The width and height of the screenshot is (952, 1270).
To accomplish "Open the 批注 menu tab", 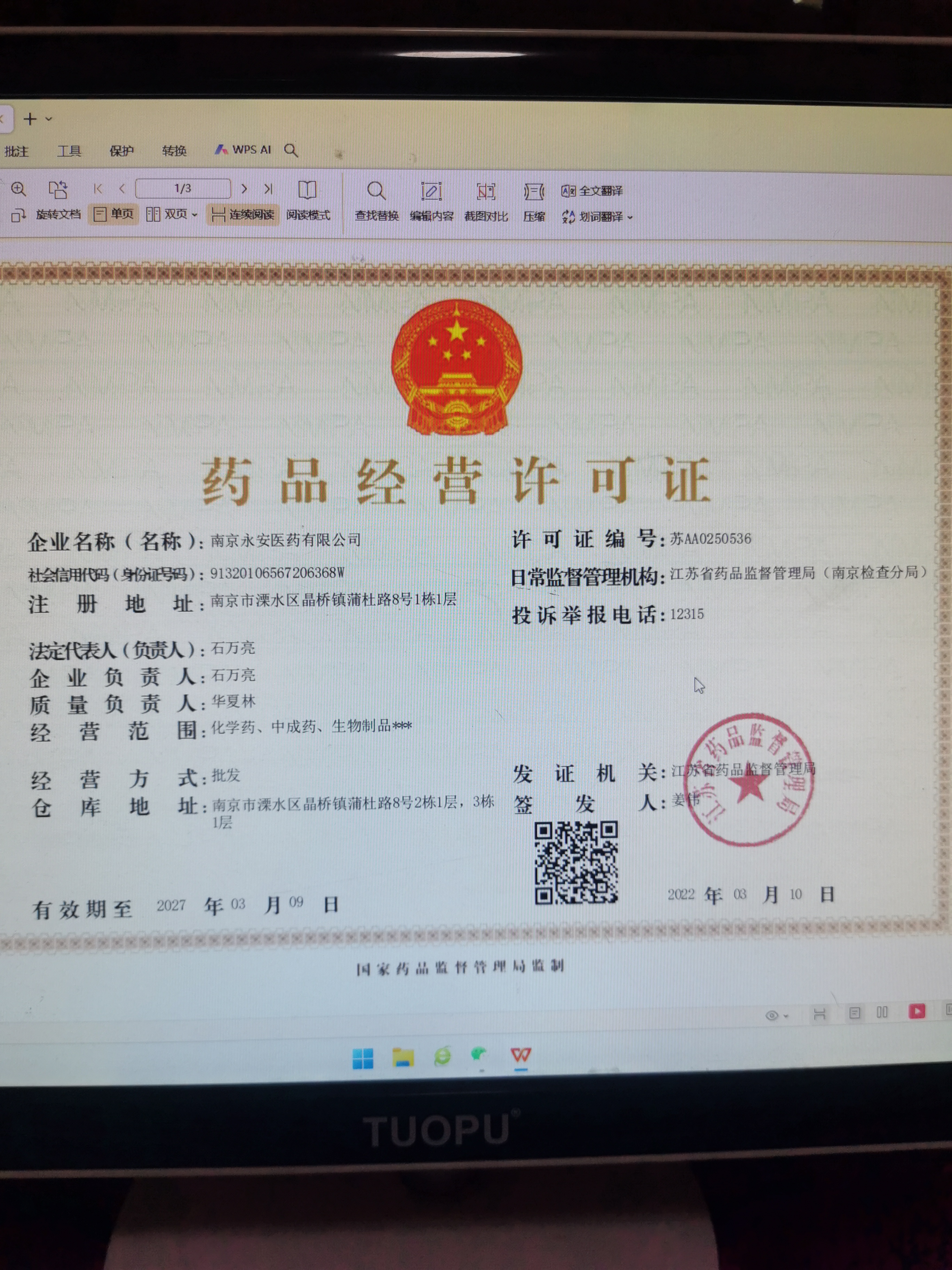I will [16, 151].
